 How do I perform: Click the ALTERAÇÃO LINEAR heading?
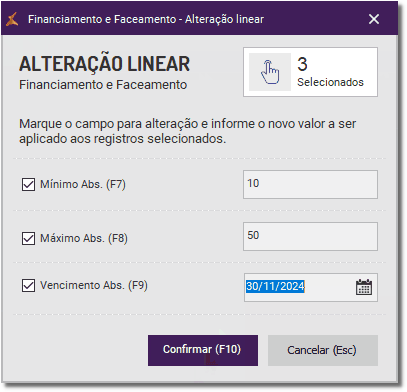pos(105,64)
